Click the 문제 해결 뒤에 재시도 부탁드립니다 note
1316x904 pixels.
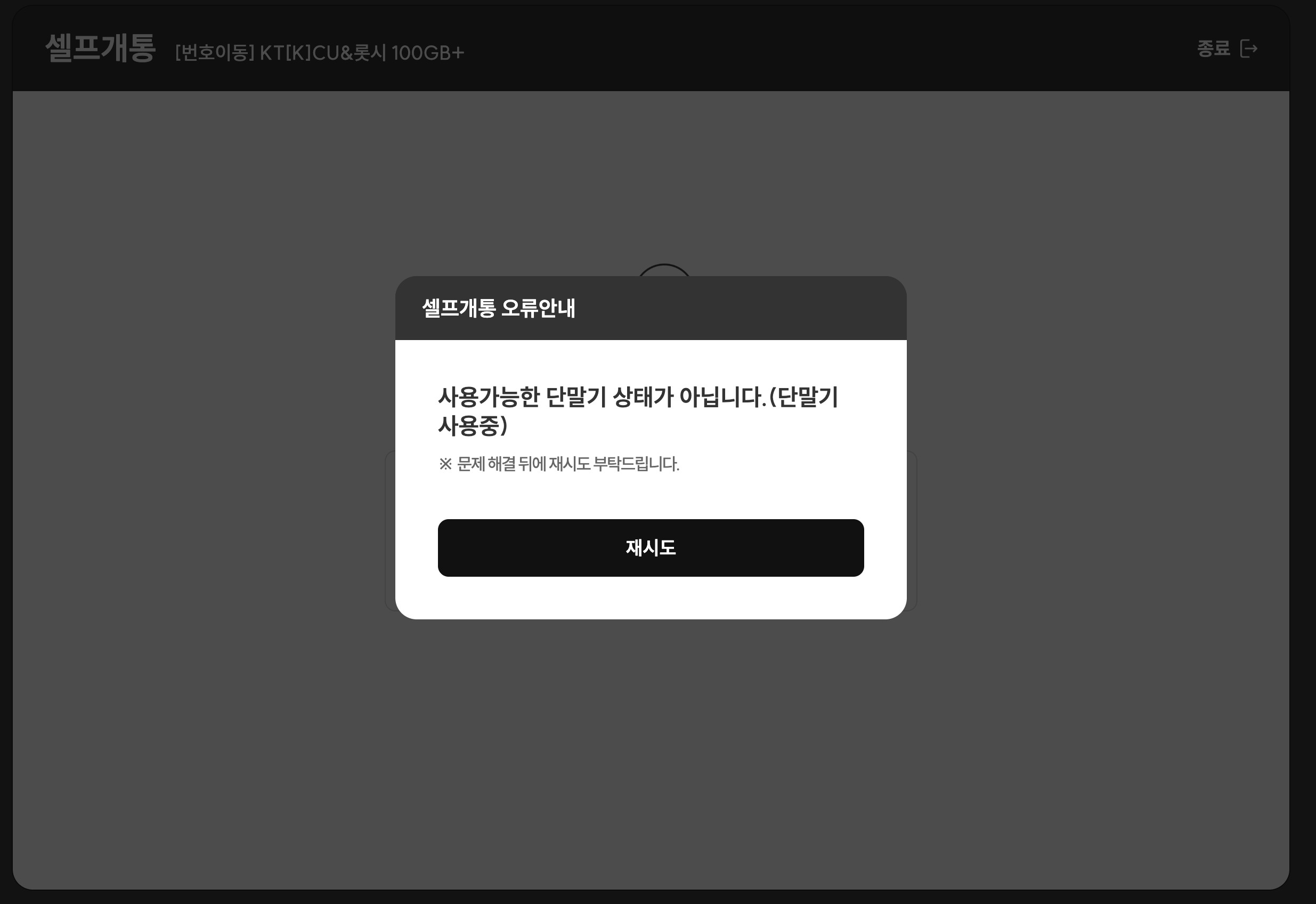[x=568, y=464]
